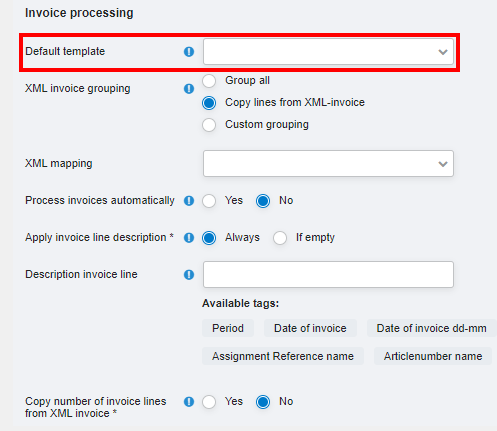Set Process invoices automatically to Yes
The image size is (497, 431).
click(209, 201)
